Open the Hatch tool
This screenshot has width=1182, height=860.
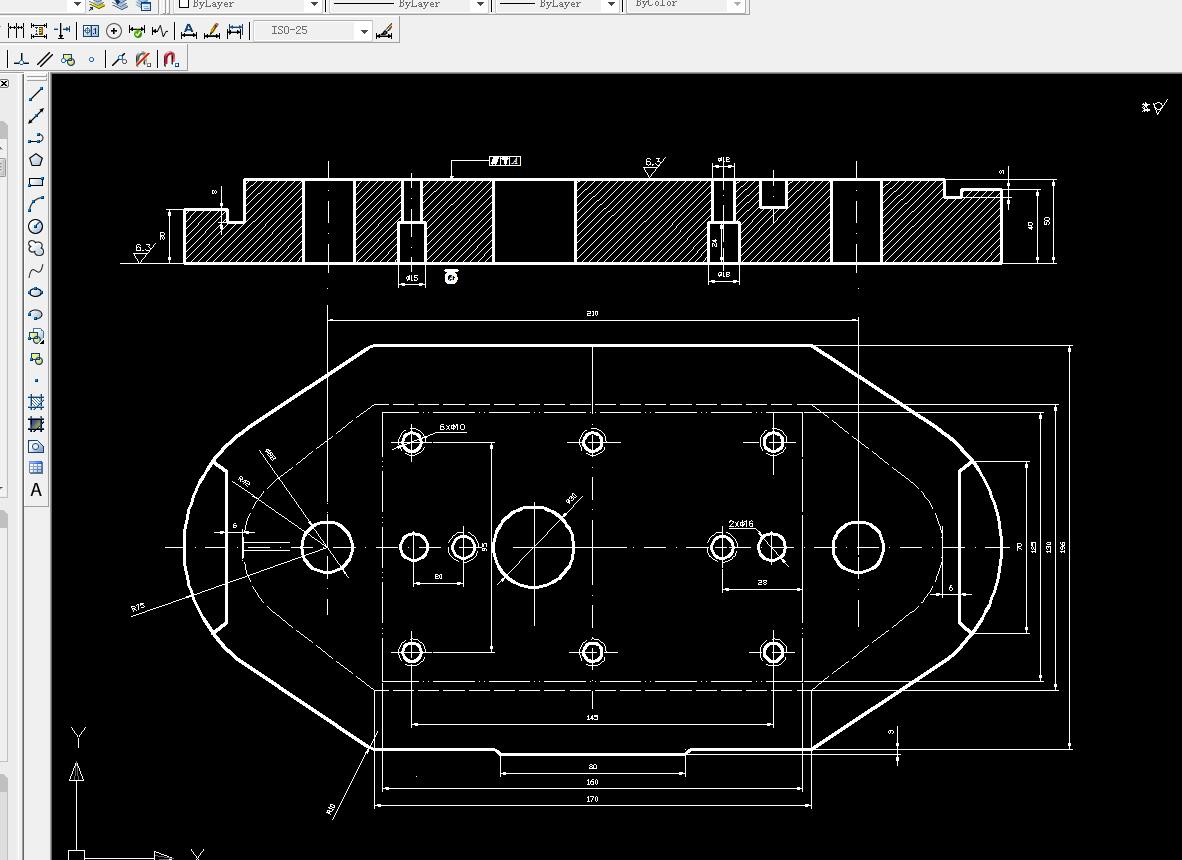coord(35,402)
